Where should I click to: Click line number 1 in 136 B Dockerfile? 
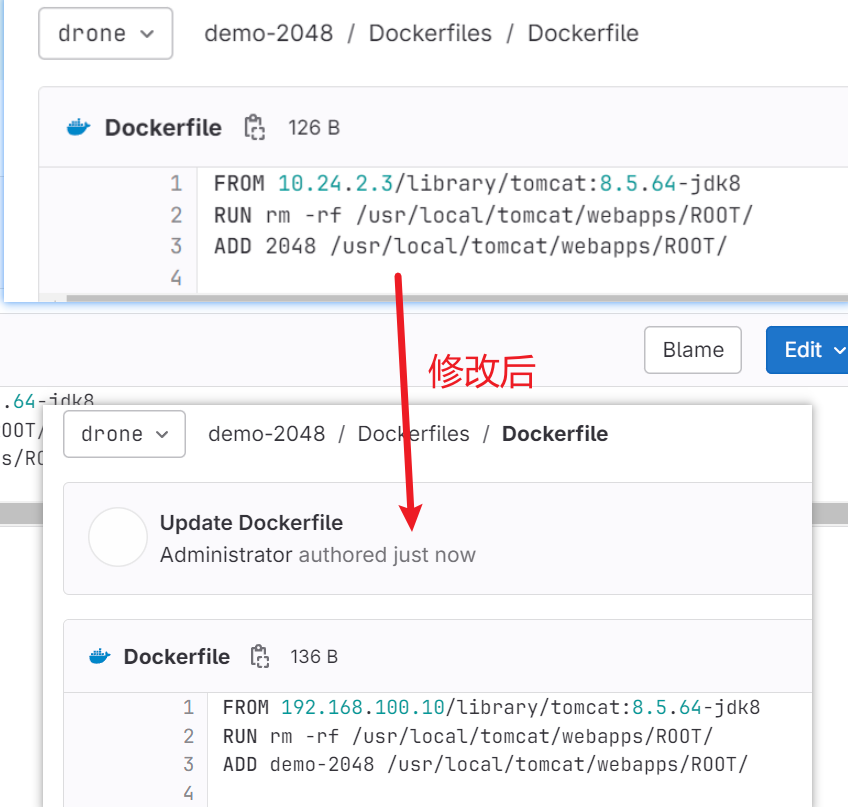[188, 707]
